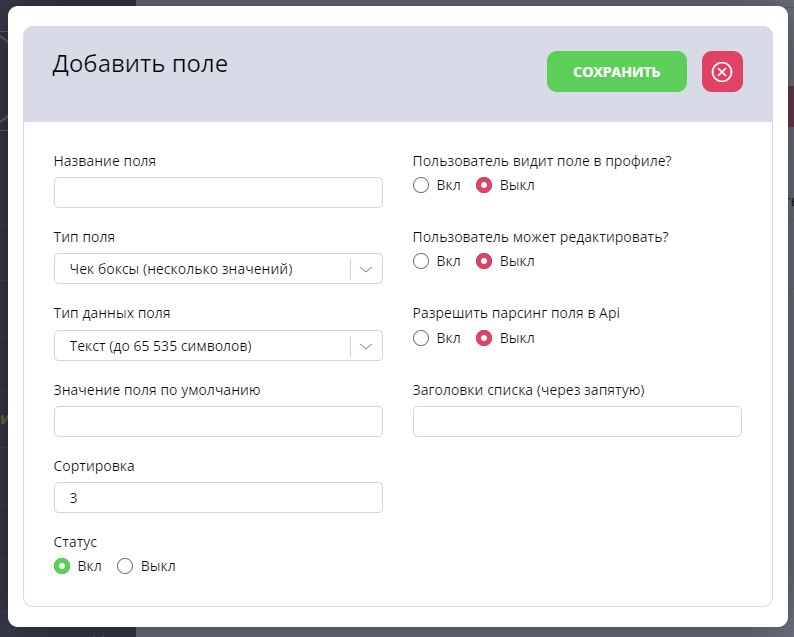This screenshot has height=637, width=794.
Task: Click the Пользователь может редактировать? label
Action: [x=541, y=237]
